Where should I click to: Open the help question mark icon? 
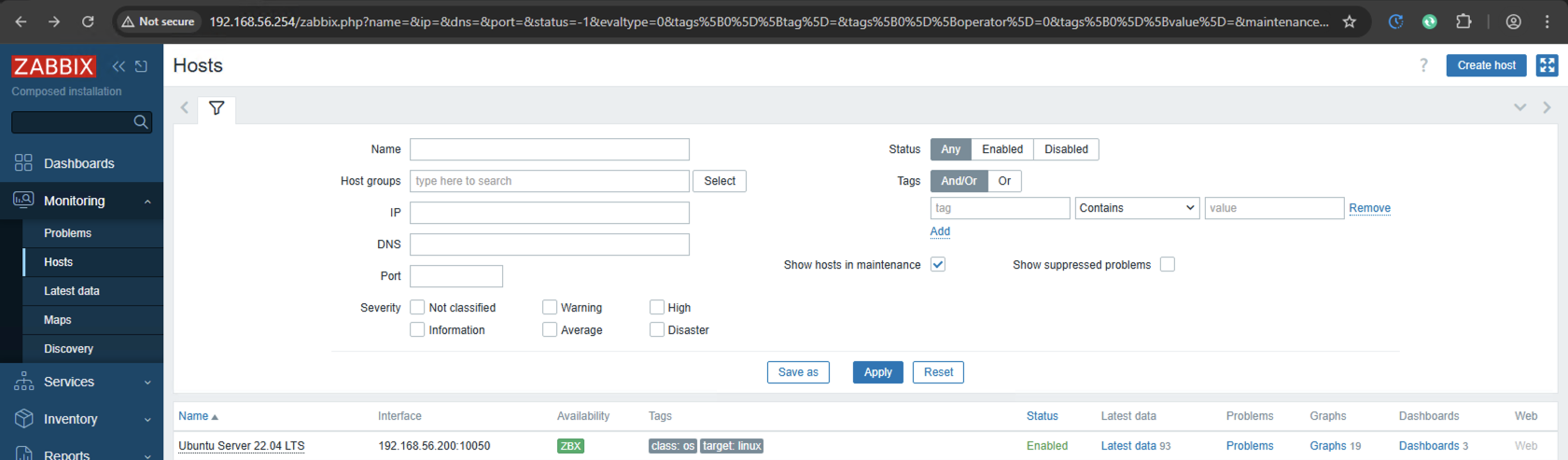pos(1423,65)
